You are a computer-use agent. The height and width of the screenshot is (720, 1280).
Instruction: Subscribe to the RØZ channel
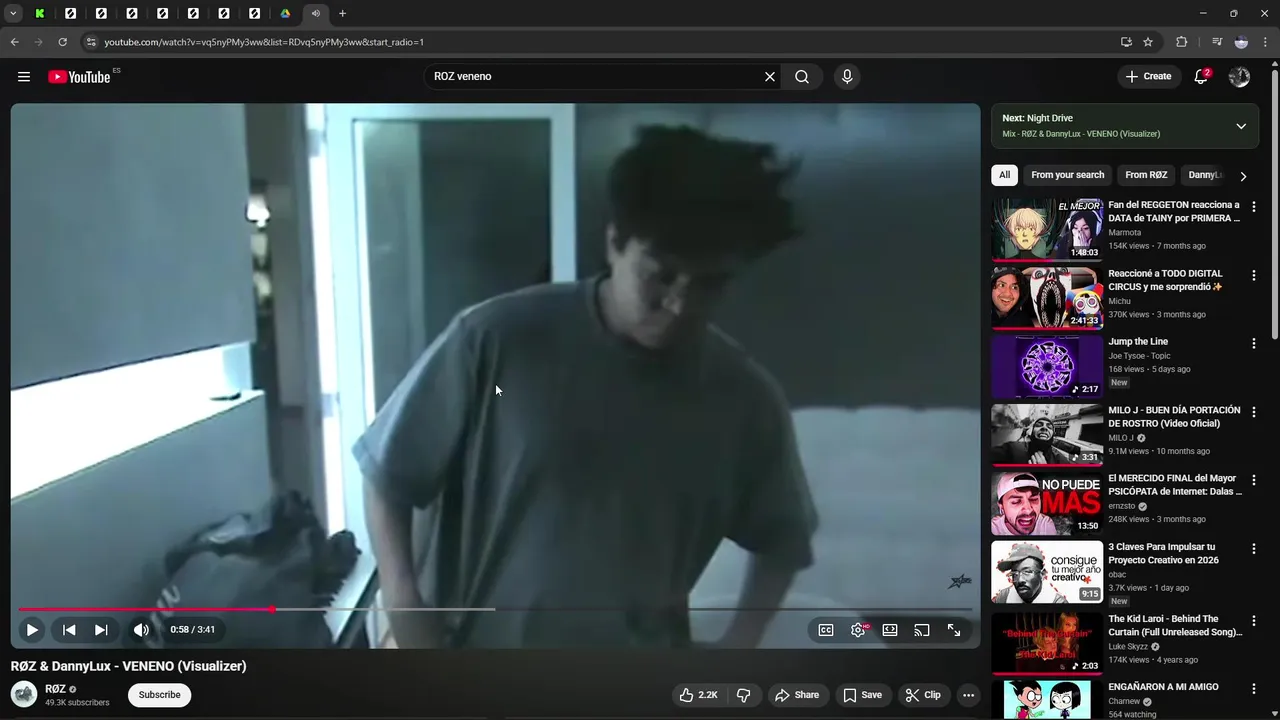click(x=159, y=695)
